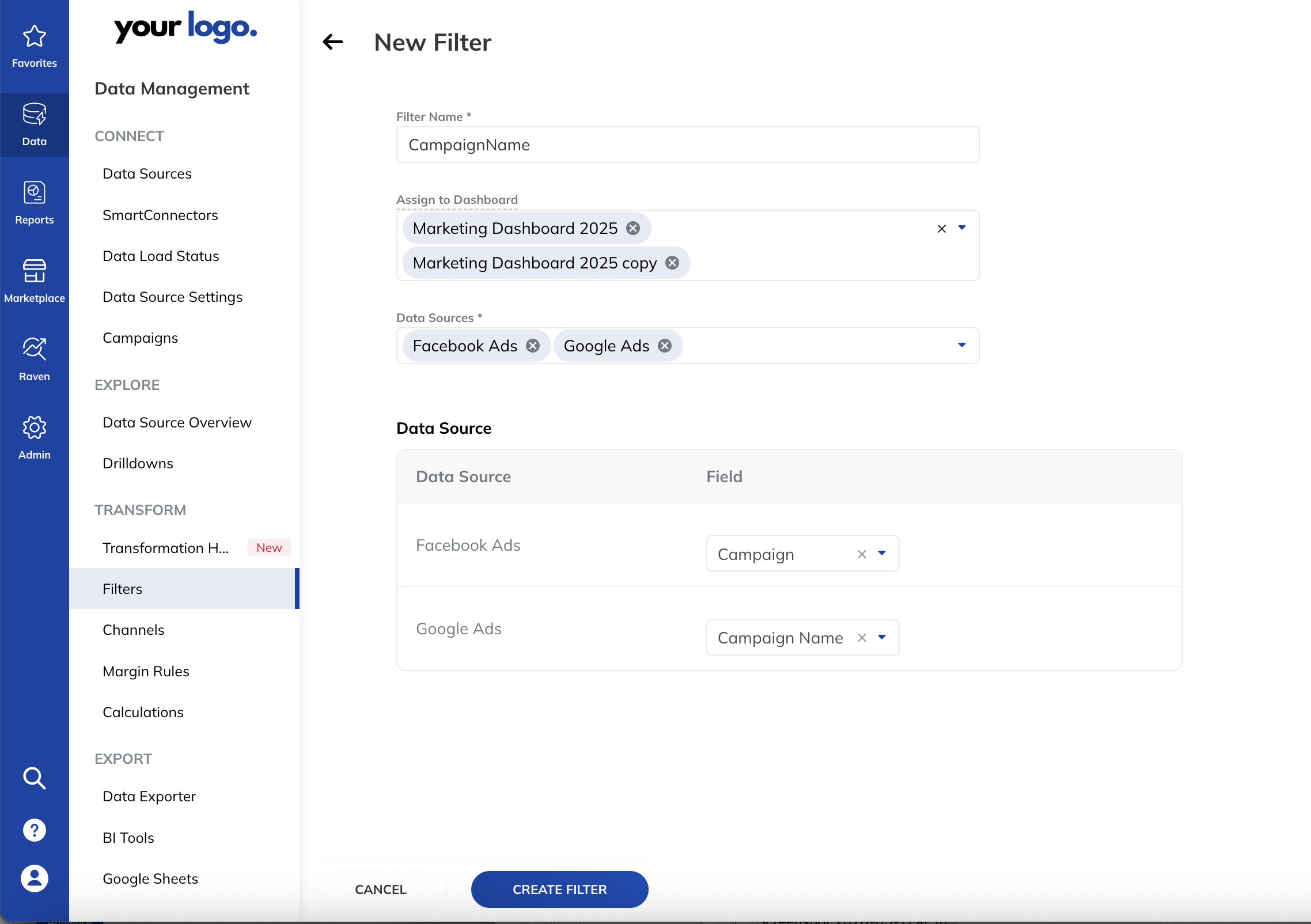Viewport: 1311px width, 924px height.
Task: Clear the Campaign Name field for Google Ads
Action: [862, 638]
